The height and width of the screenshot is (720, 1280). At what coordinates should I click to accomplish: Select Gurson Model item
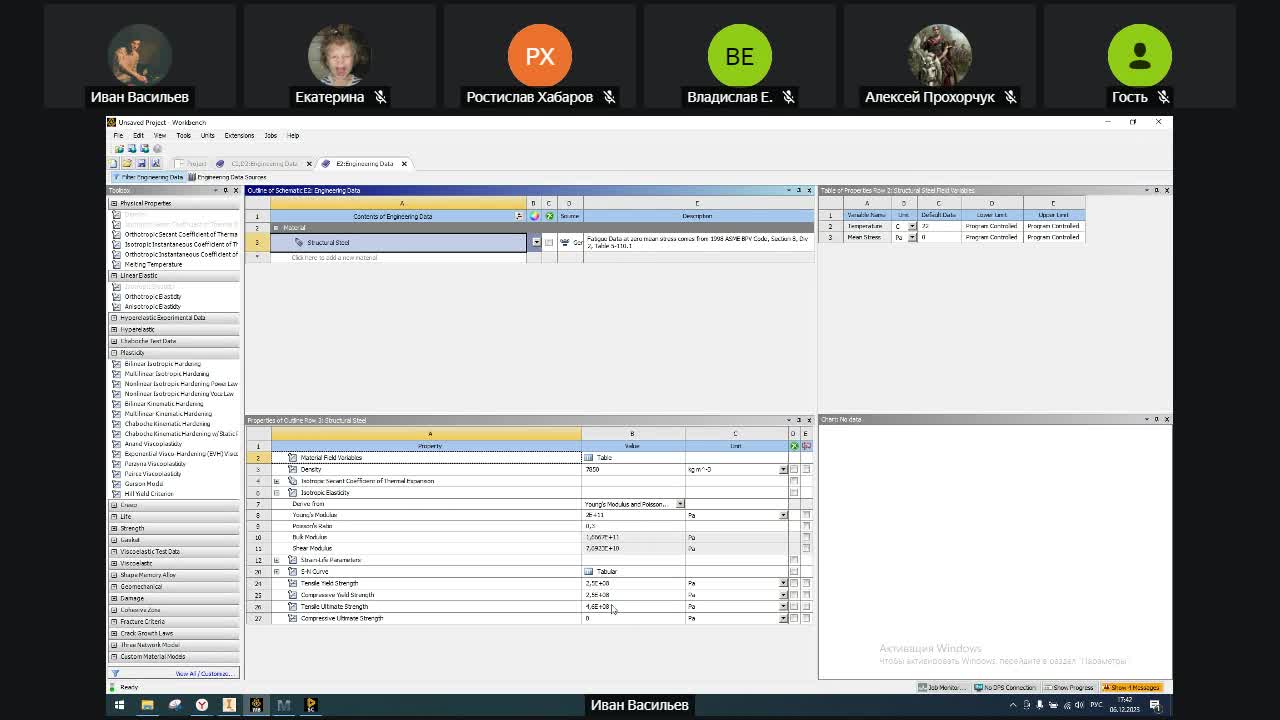pyautogui.click(x=143, y=484)
